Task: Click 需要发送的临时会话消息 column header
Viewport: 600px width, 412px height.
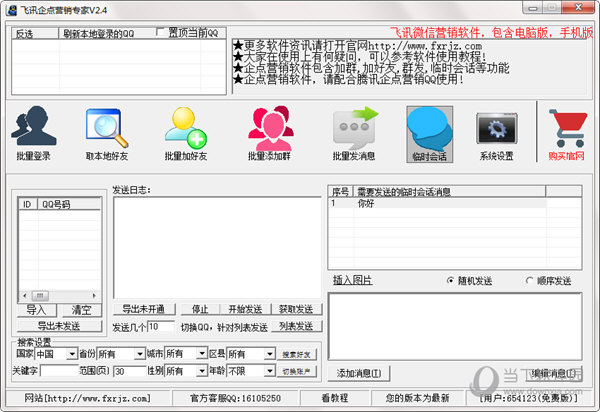Action: pos(449,192)
